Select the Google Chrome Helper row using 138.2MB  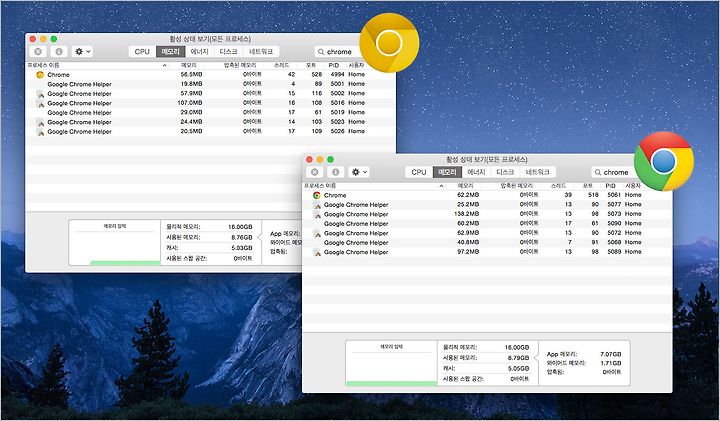coord(487,214)
